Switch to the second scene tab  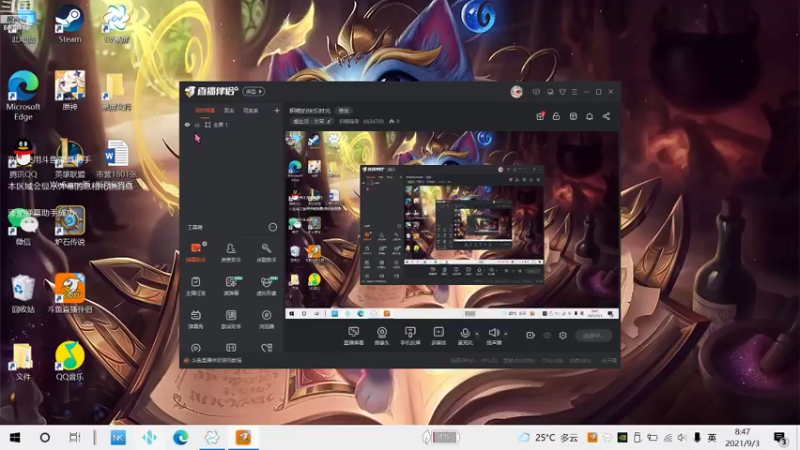click(229, 110)
